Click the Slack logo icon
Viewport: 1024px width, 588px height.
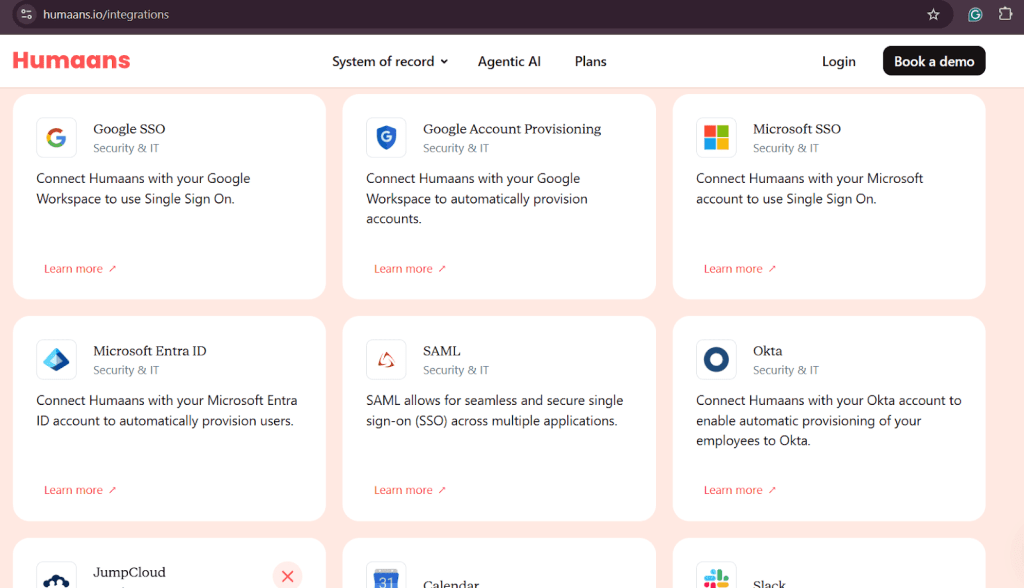pos(716,578)
